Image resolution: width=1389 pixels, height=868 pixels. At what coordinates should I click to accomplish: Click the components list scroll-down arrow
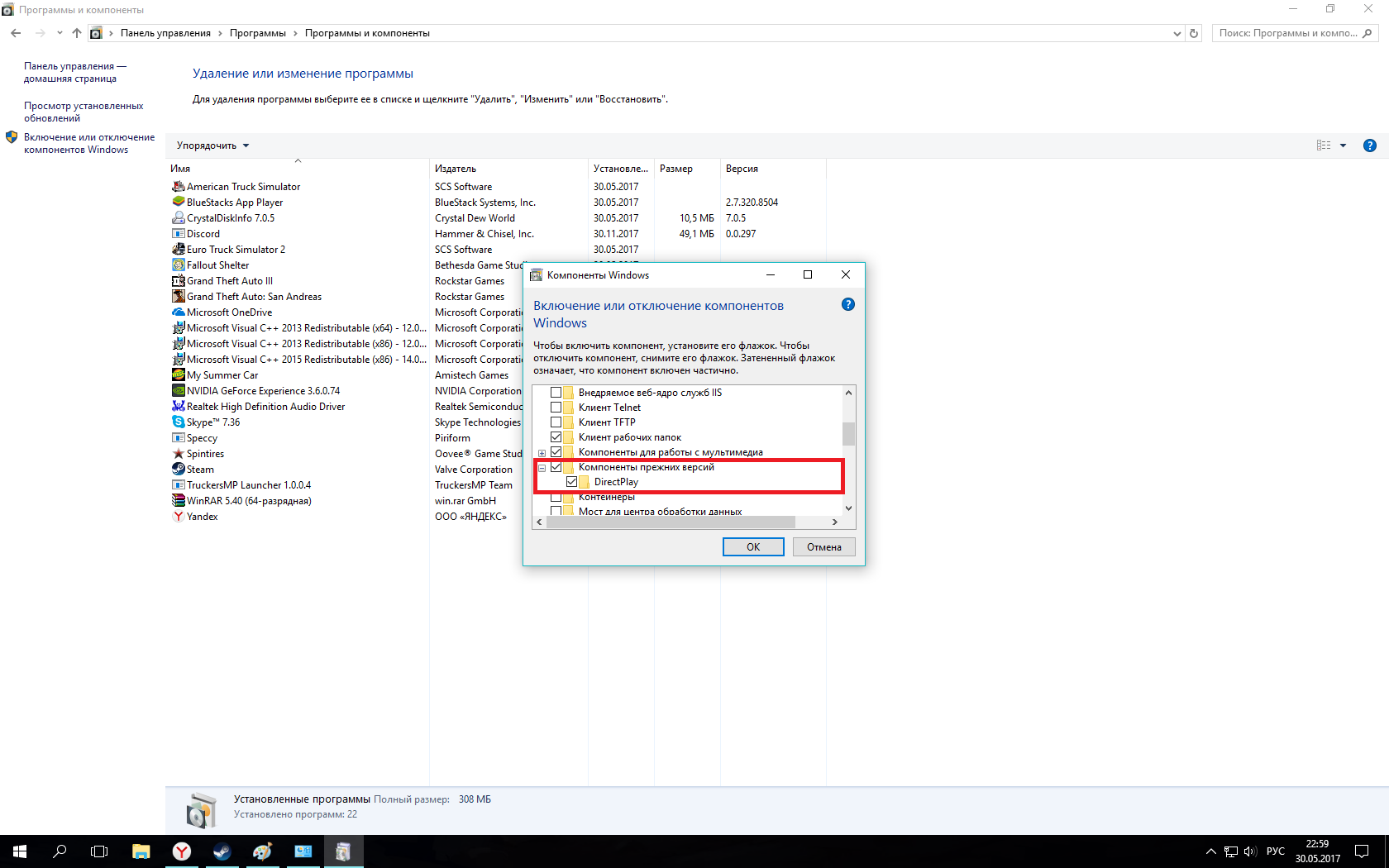[848, 508]
